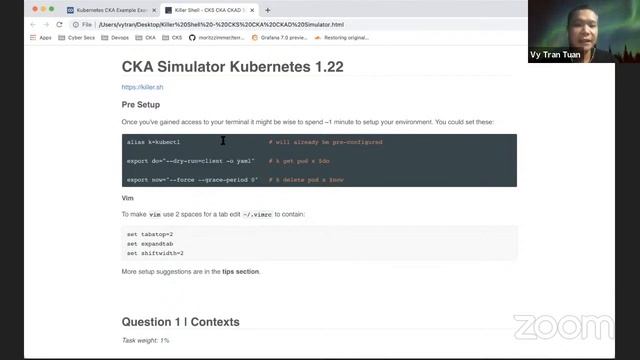Open the Restoring original bookmark
The image size is (640, 360).
342,38
